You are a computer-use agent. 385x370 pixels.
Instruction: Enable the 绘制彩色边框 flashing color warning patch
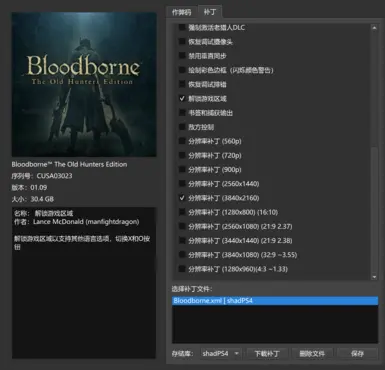(x=182, y=70)
